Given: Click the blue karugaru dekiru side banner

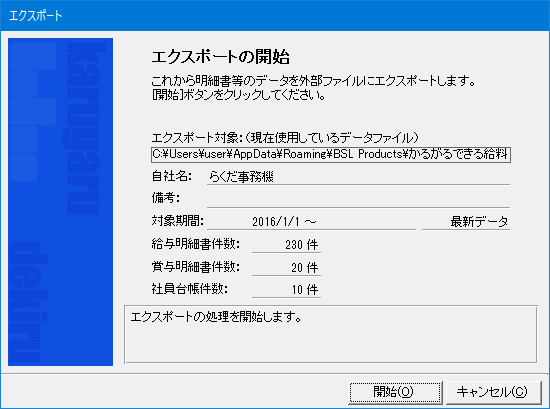Looking at the screenshot, I should (60, 202).
